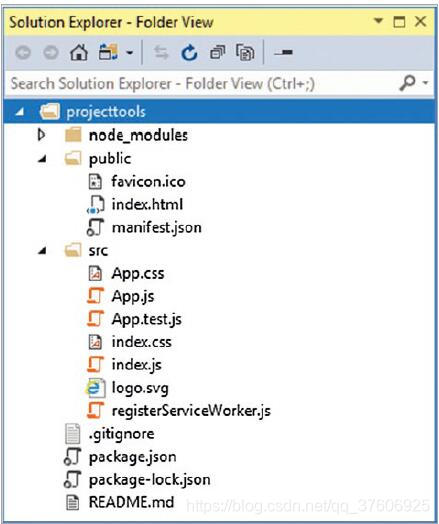The image size is (439, 524).
Task: Click the logo.svg browser icon
Action: (x=96, y=388)
